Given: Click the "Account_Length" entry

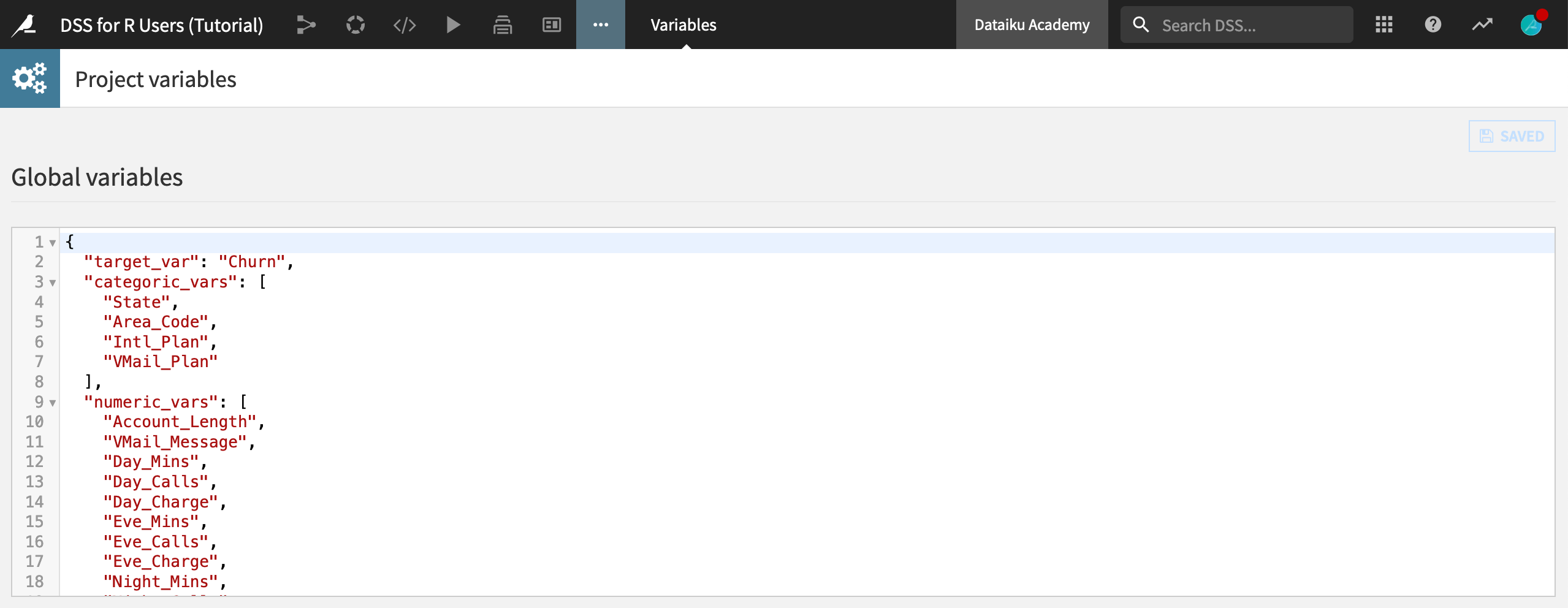Looking at the screenshot, I should [x=180, y=422].
